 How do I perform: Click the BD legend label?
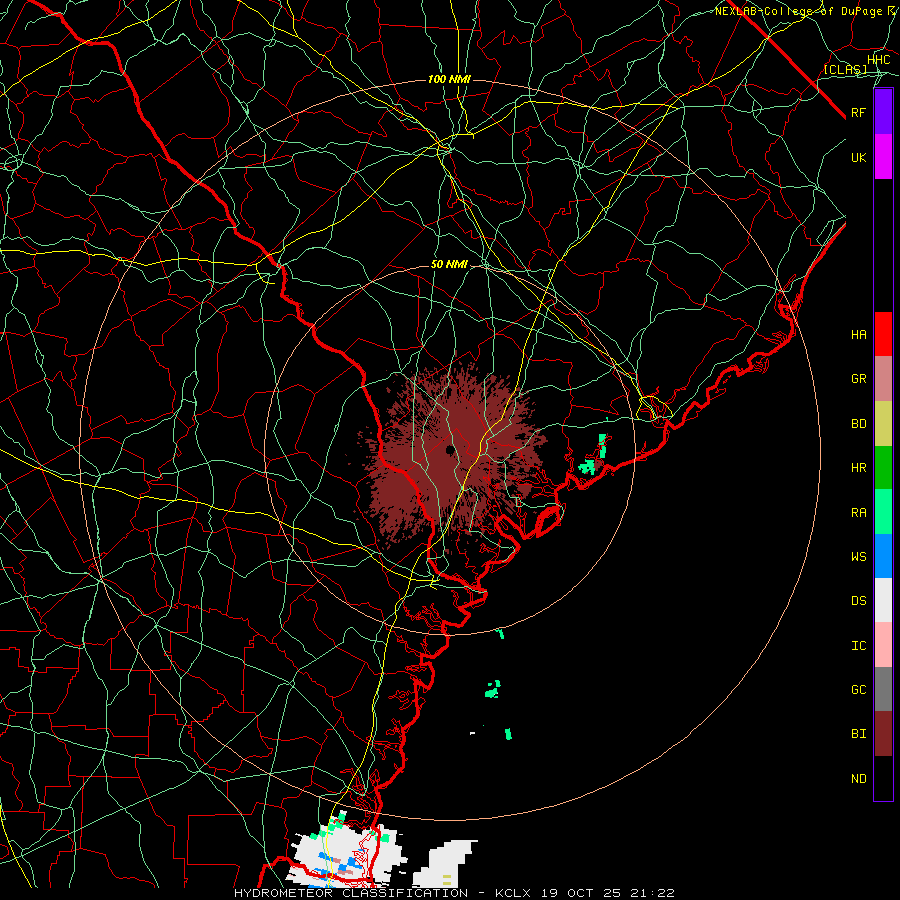[x=858, y=424]
